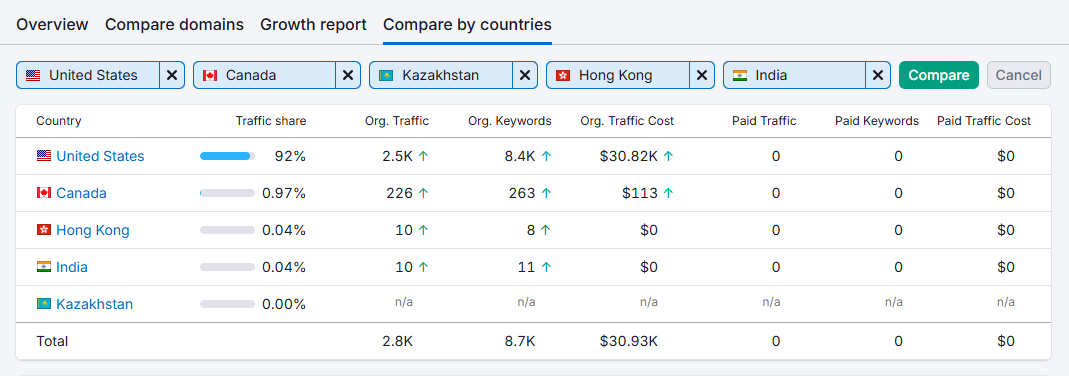
Task: Open the Canada link in table
Action: [81, 193]
